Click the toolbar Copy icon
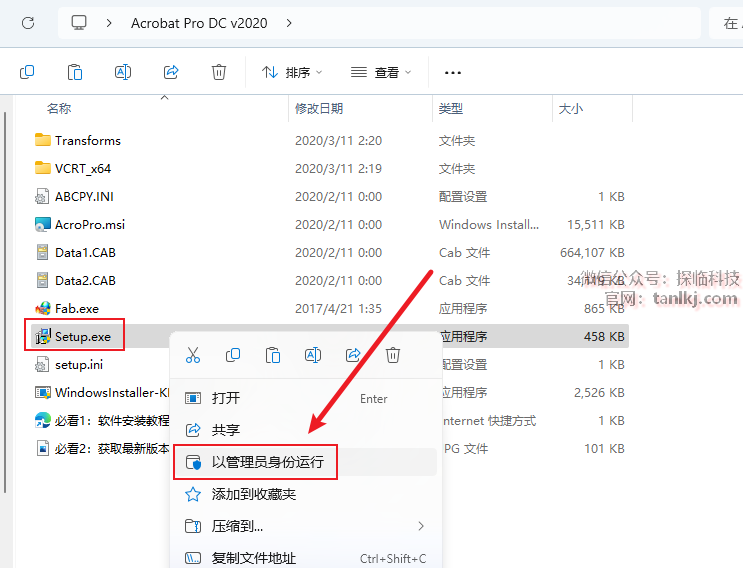The image size is (743, 568). pos(27,72)
